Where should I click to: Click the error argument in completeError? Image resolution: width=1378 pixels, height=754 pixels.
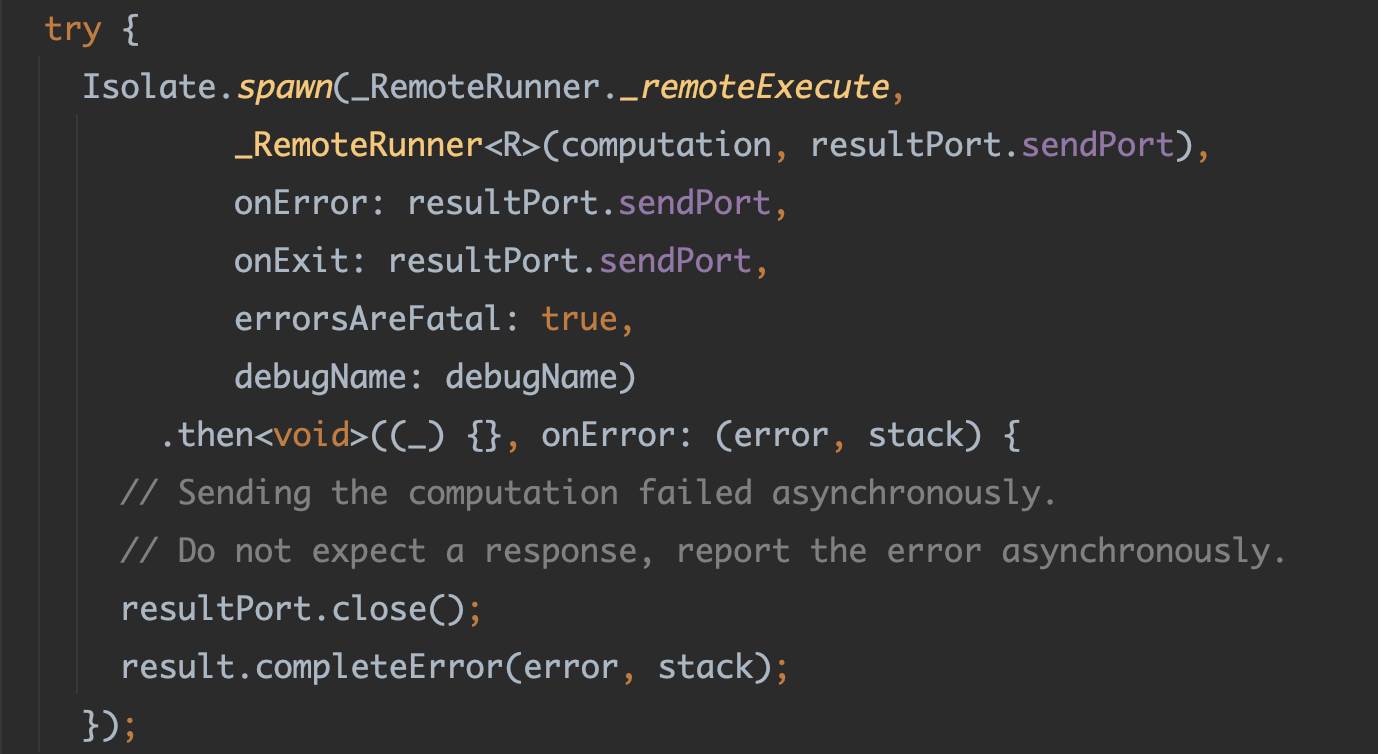click(x=564, y=667)
